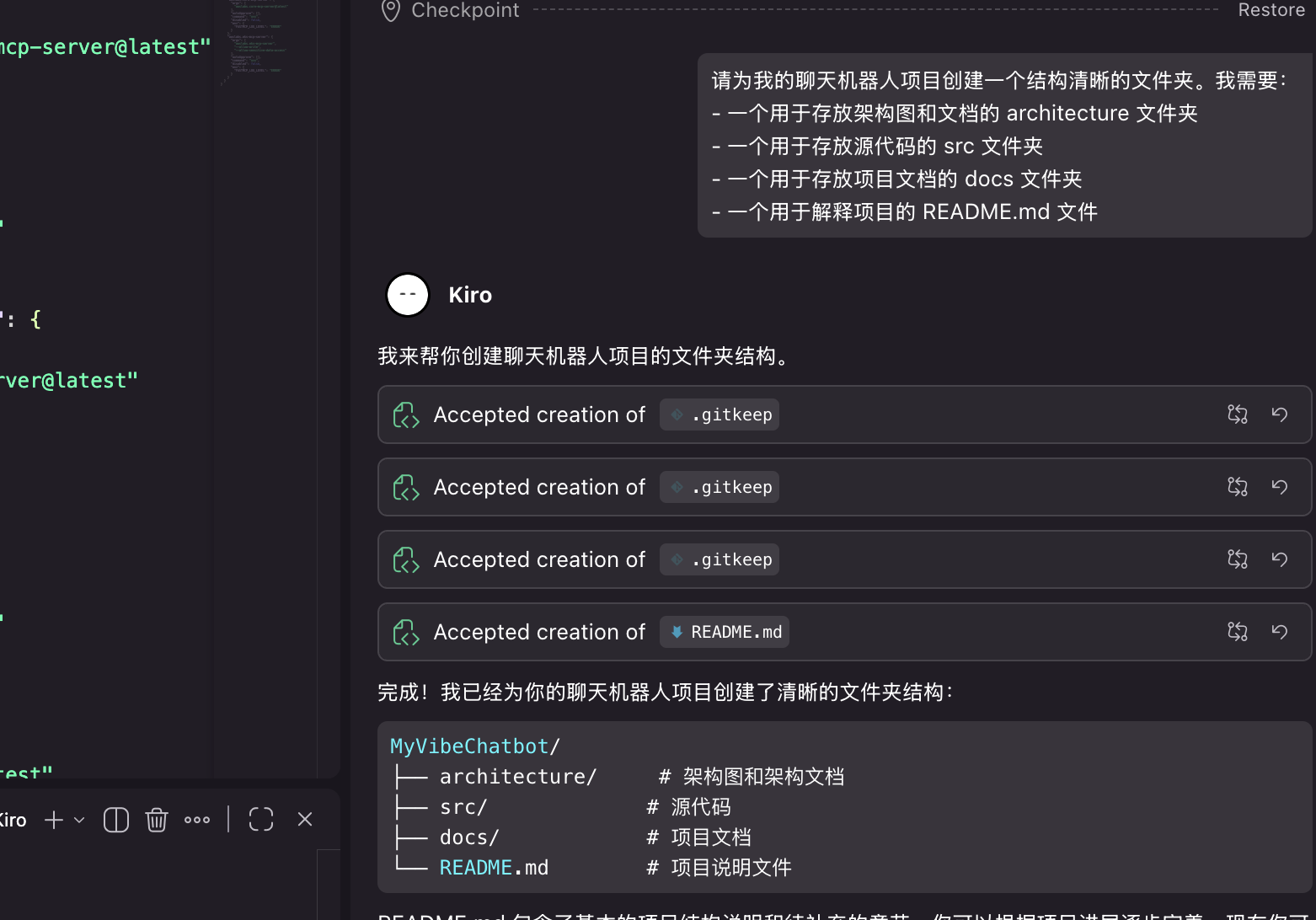Click the Kiro avatar icon

pos(408,295)
